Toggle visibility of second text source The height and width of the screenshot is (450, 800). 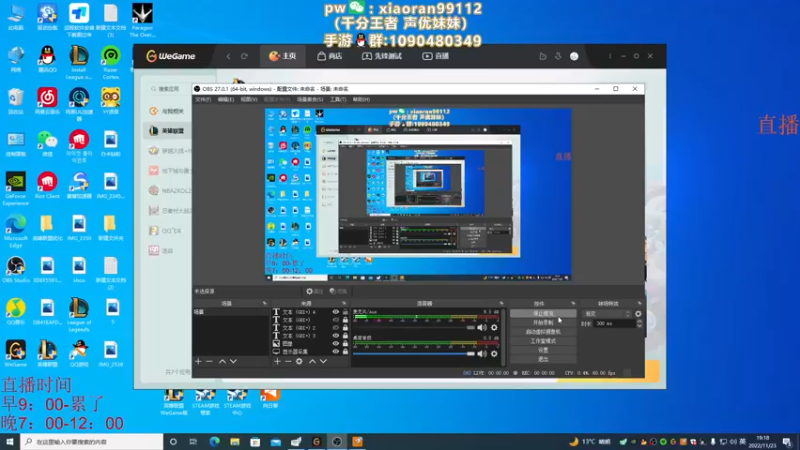pyautogui.click(x=335, y=320)
